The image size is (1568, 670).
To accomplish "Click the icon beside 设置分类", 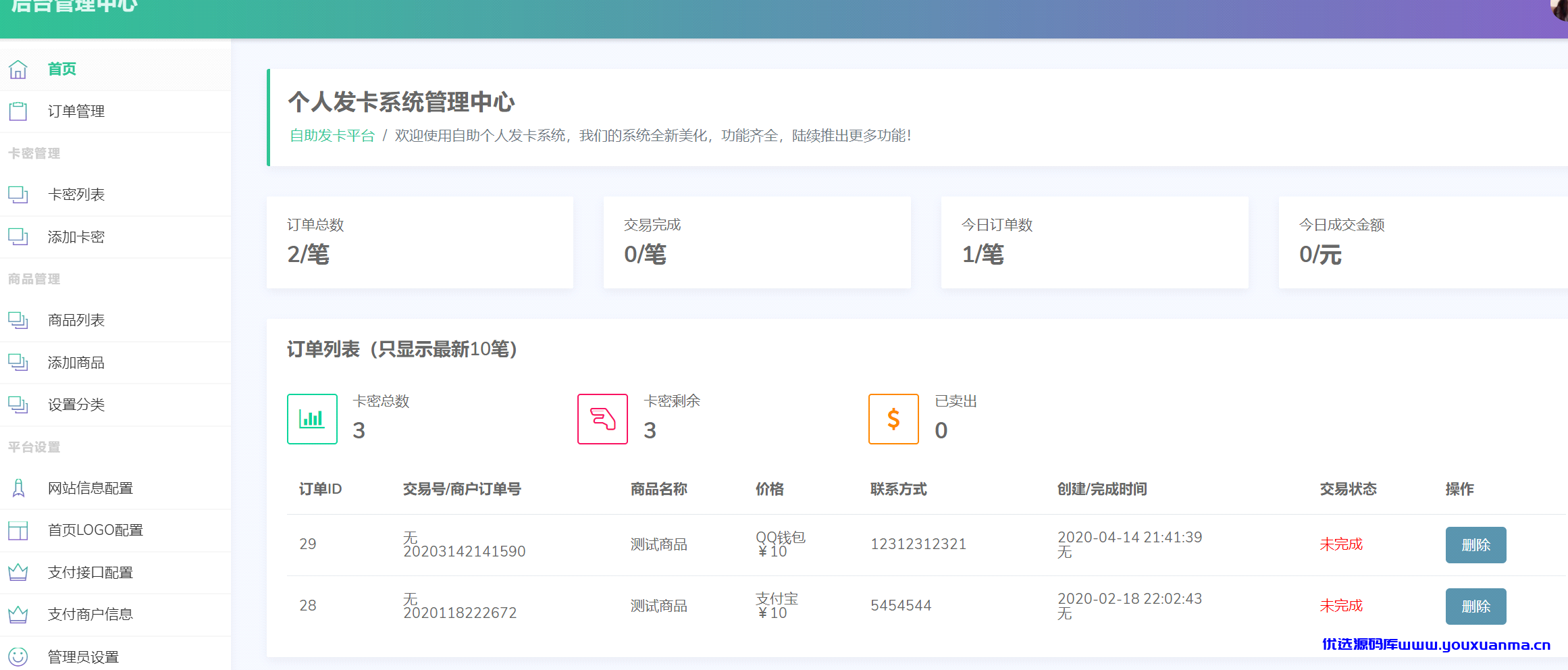I will pos(18,404).
